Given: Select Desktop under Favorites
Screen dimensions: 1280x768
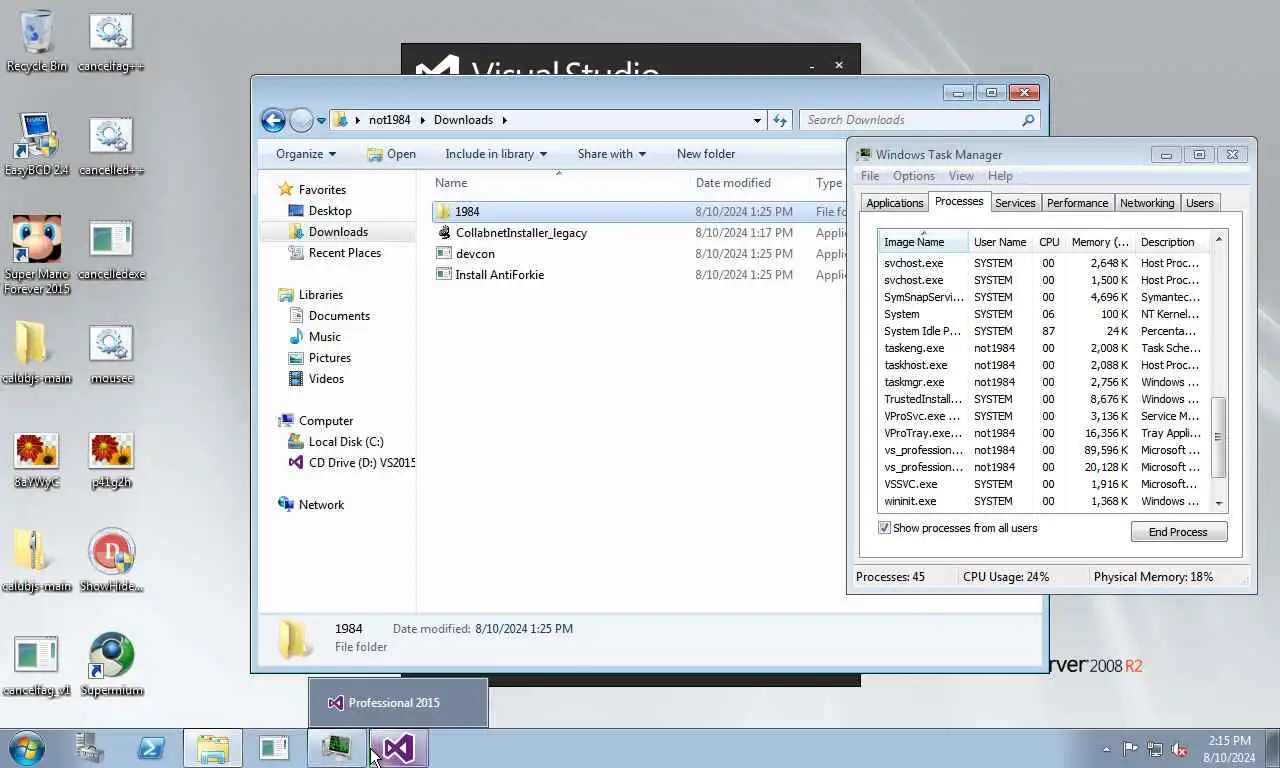Looking at the screenshot, I should (x=330, y=211).
